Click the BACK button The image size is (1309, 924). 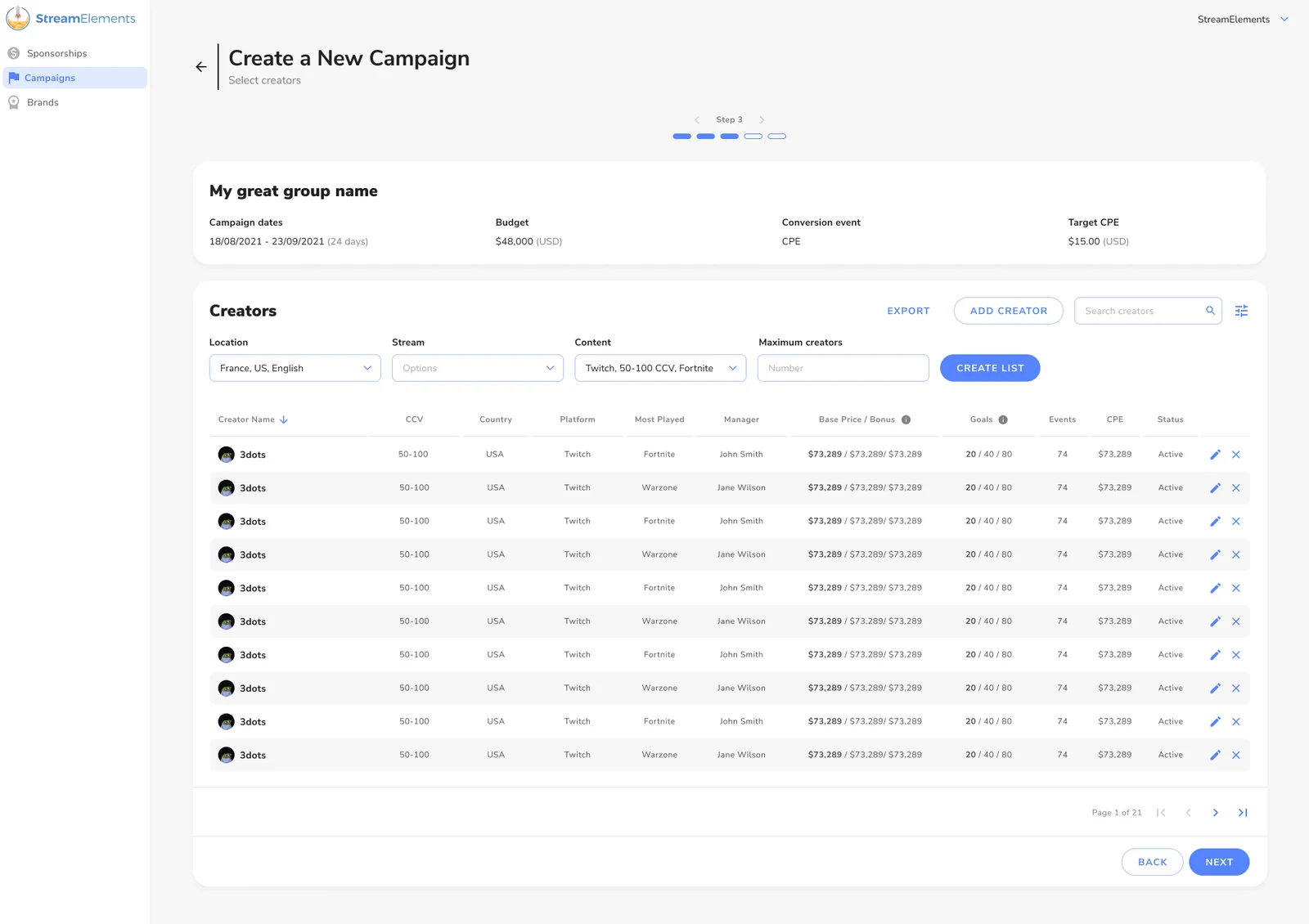coord(1152,862)
